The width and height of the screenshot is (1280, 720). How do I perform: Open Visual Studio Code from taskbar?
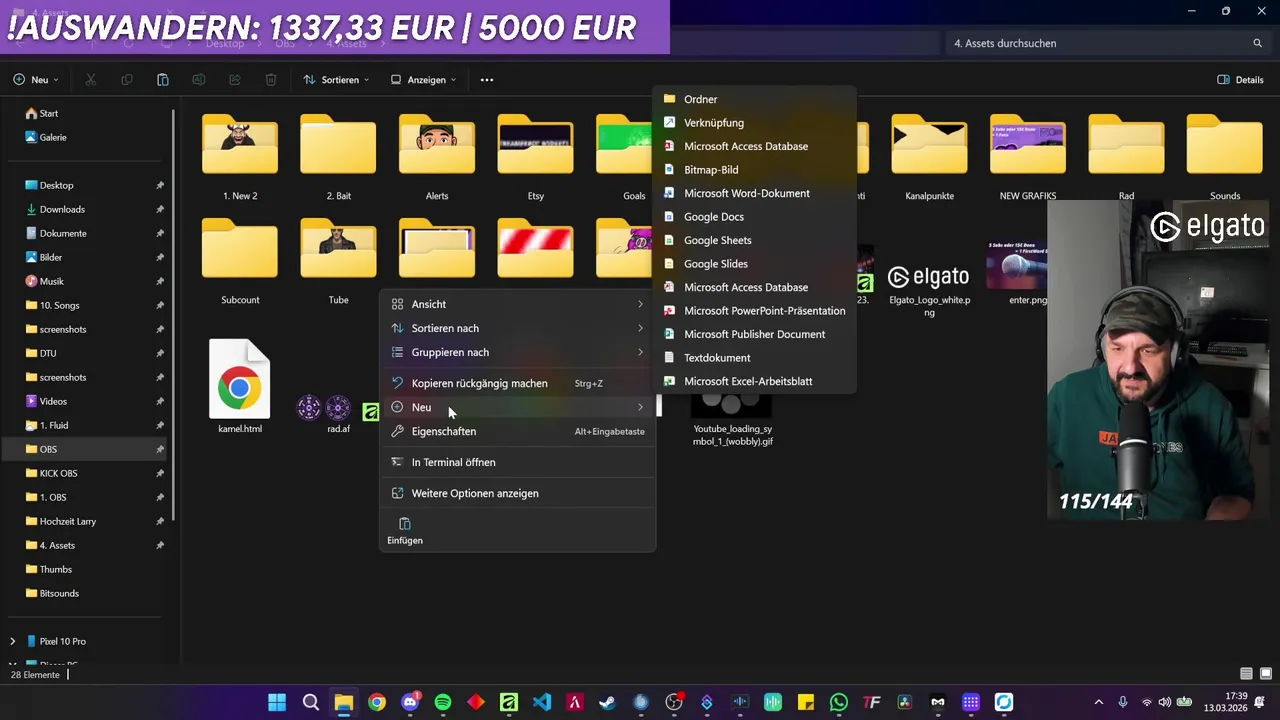pyautogui.click(x=542, y=702)
